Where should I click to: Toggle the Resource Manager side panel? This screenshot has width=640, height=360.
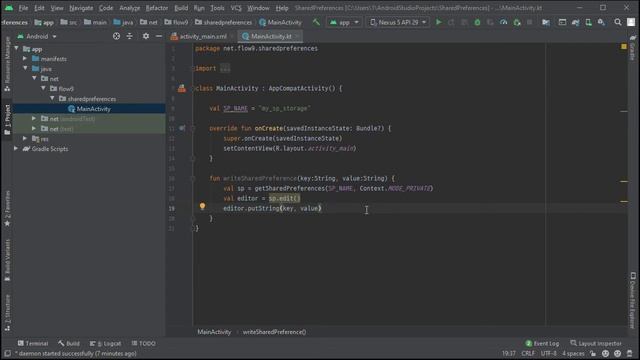(7, 64)
